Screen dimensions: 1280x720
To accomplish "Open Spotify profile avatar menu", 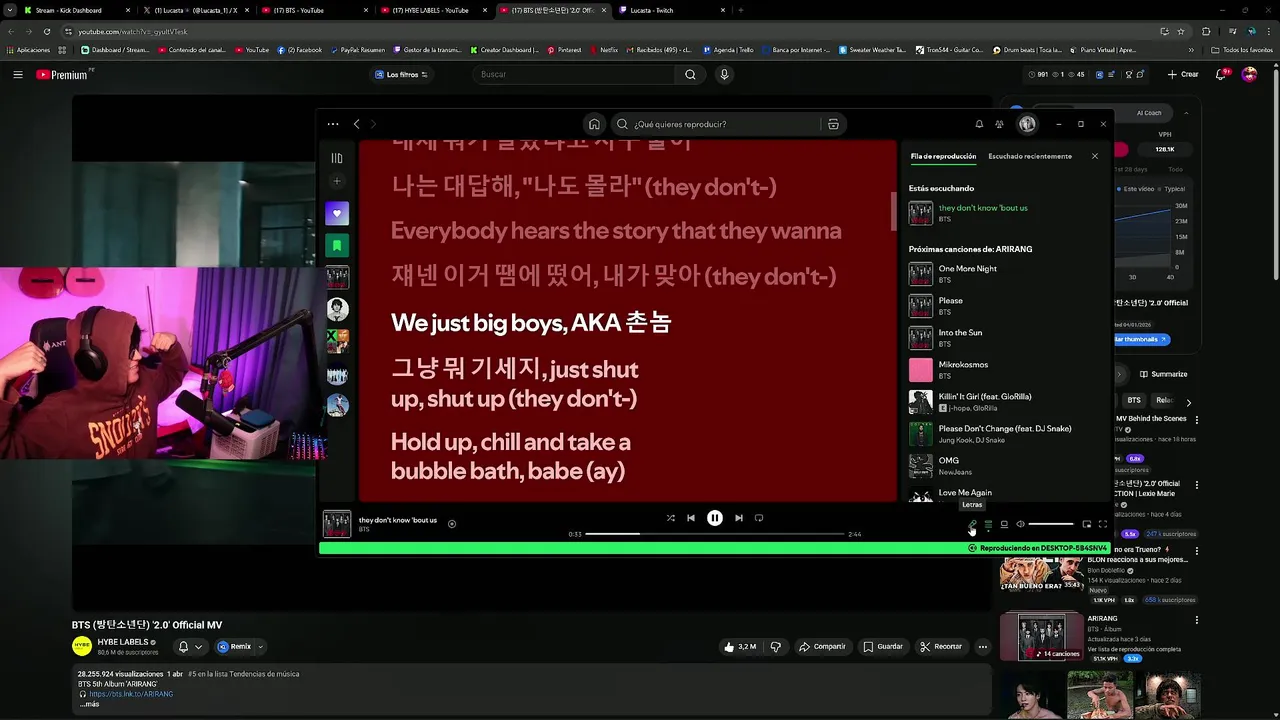I will click(1027, 124).
